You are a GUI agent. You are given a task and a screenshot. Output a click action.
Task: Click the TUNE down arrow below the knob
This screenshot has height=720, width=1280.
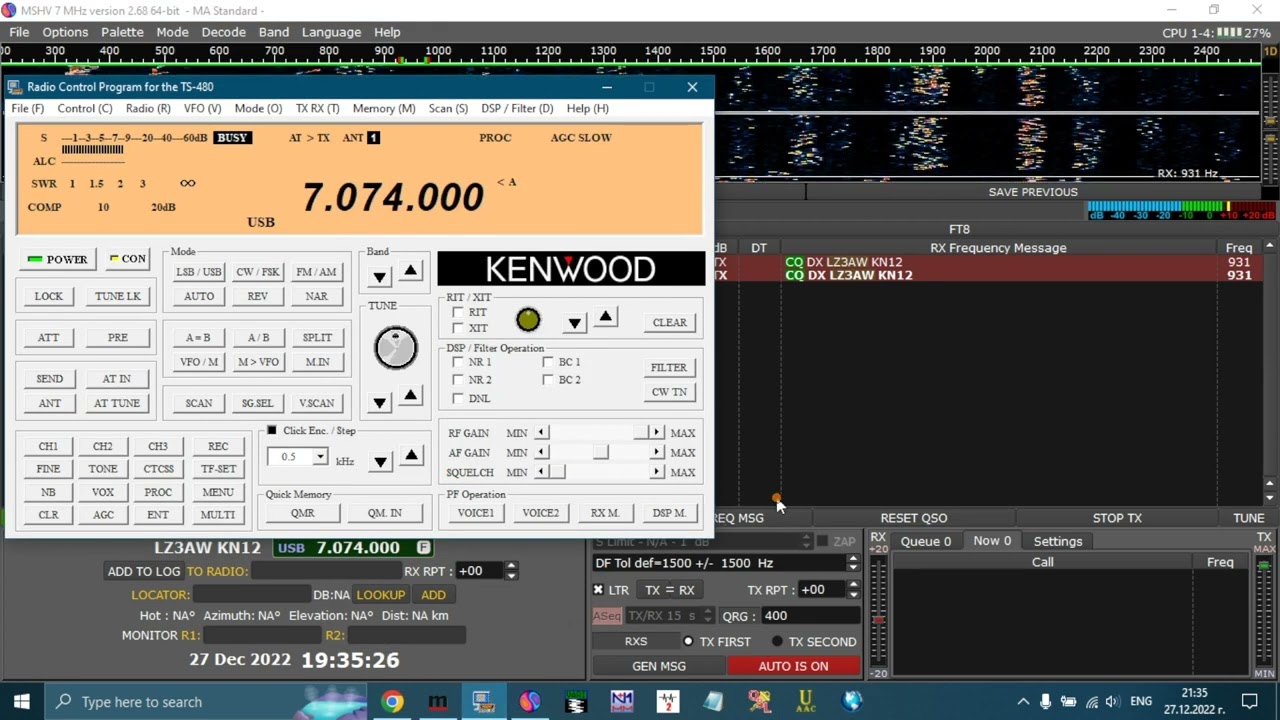[379, 402]
